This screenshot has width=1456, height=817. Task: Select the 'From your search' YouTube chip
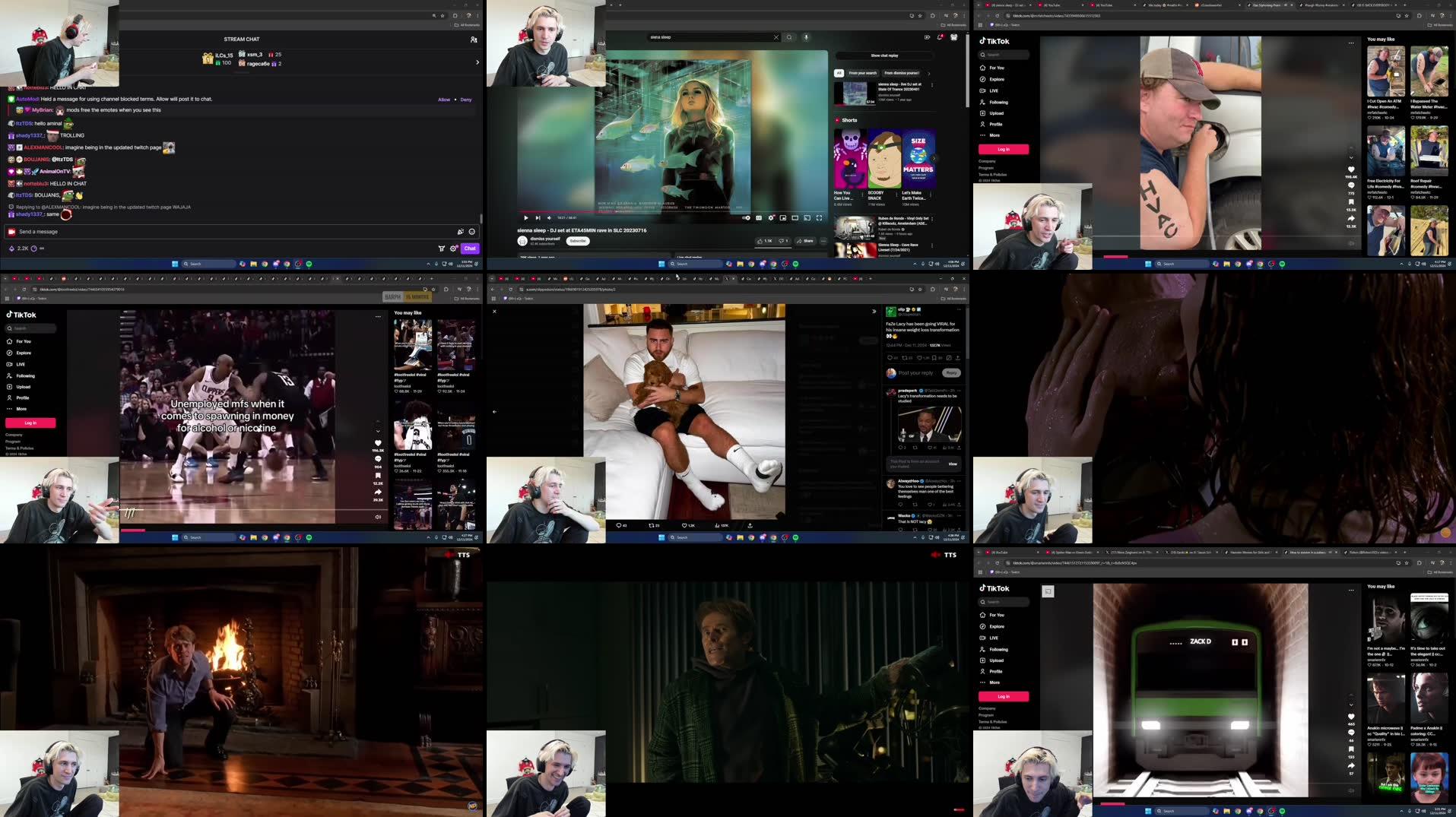click(x=862, y=74)
